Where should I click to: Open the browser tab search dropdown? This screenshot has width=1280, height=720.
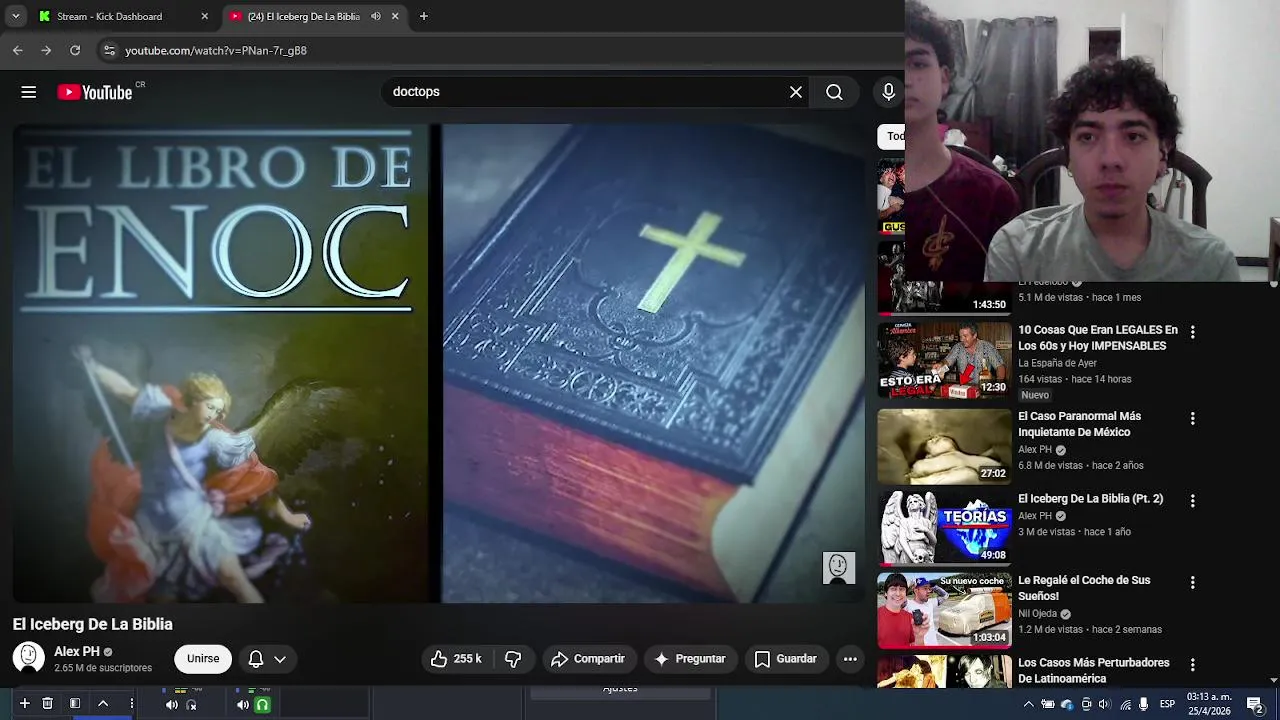[x=15, y=16]
